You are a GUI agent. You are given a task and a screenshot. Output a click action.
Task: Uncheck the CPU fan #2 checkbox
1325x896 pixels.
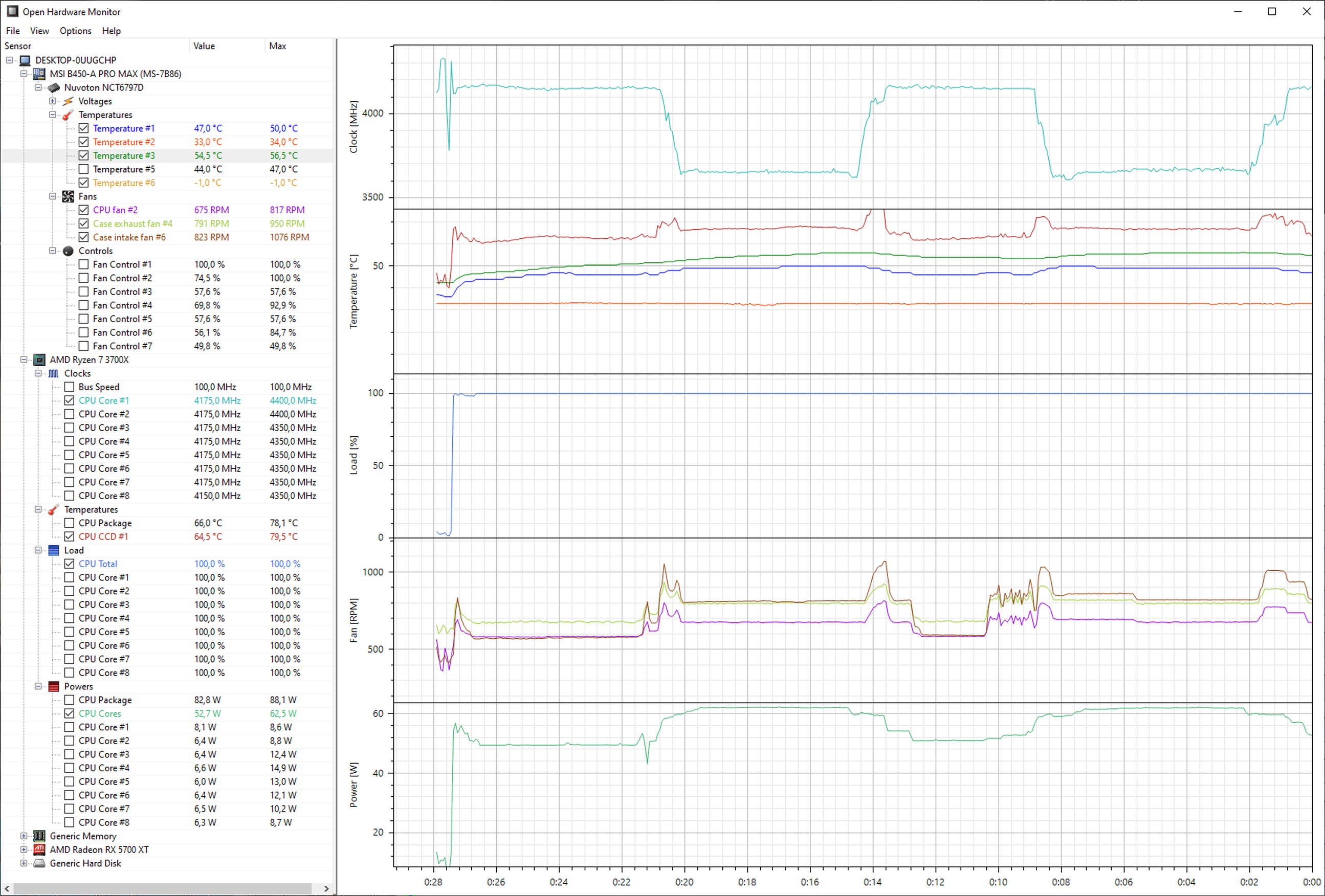(83, 210)
